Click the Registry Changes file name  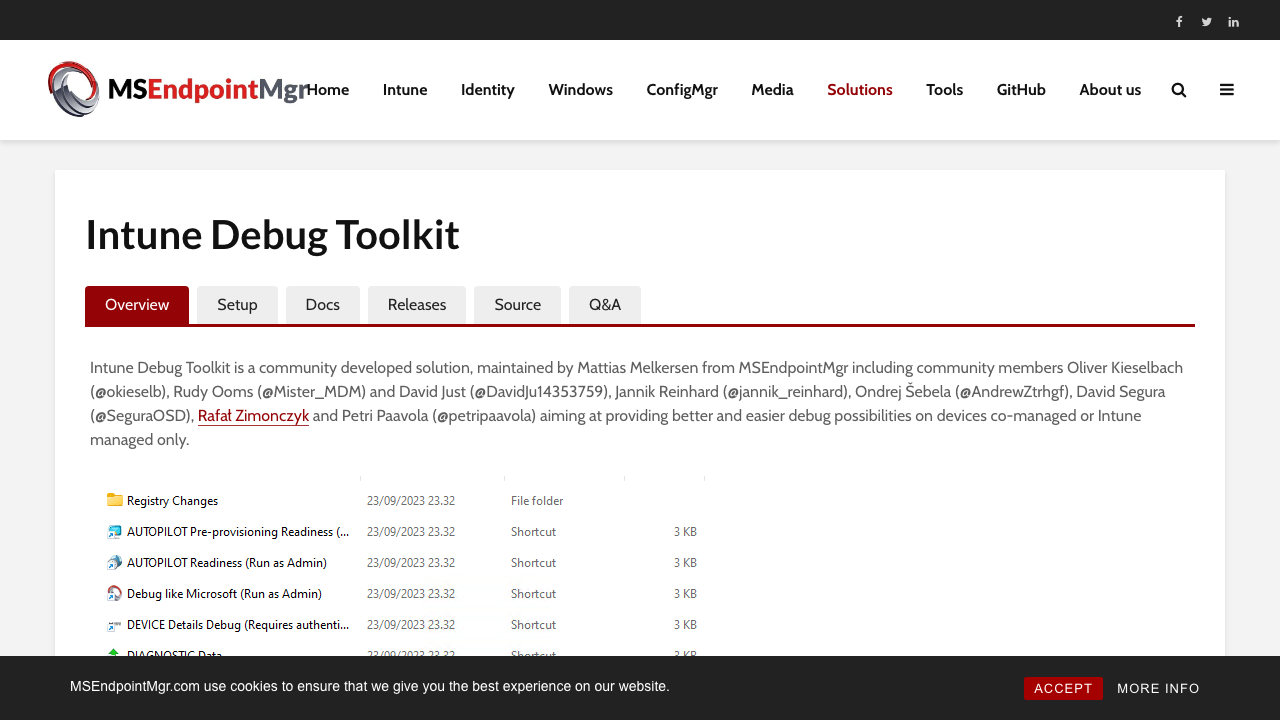click(x=172, y=501)
